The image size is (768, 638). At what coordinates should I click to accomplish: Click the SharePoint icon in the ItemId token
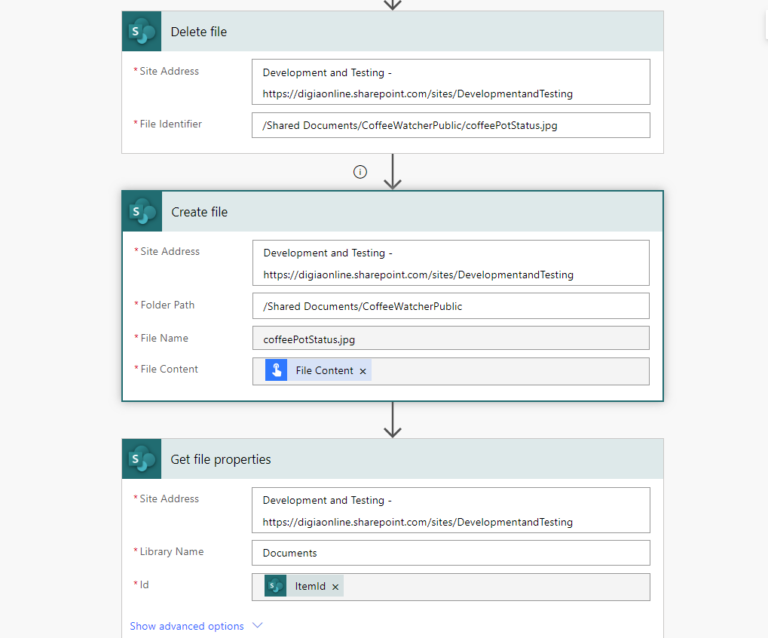point(275,586)
